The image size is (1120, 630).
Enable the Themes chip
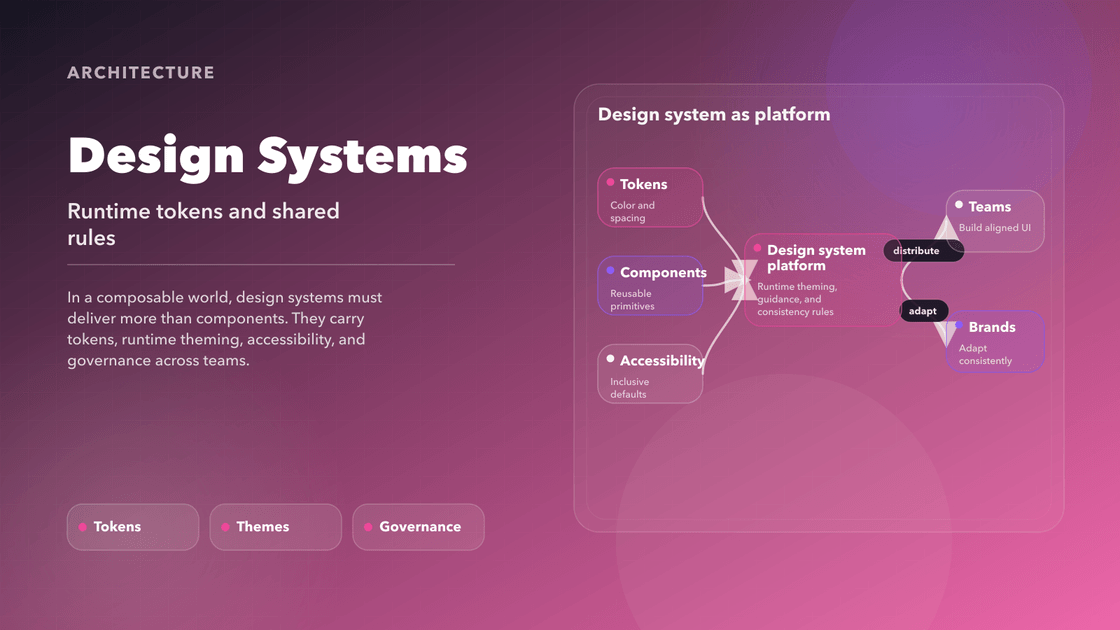pyautogui.click(x=275, y=527)
